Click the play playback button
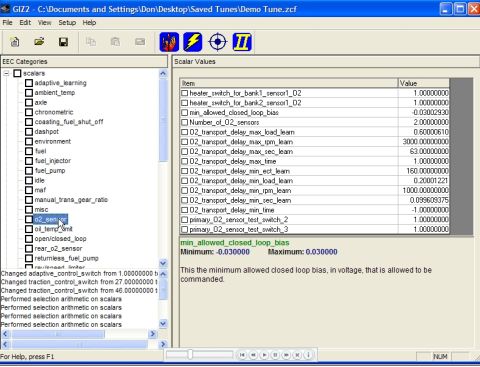Screen dimensions: 480x367 (264, 355)
